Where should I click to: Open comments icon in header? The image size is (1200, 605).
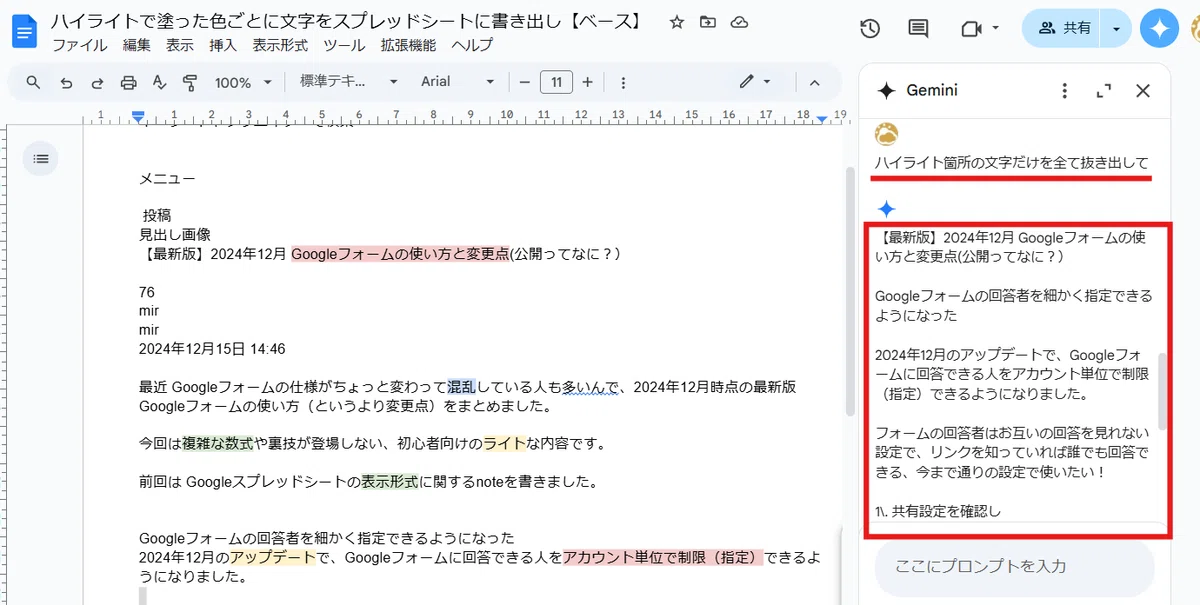tap(918, 28)
